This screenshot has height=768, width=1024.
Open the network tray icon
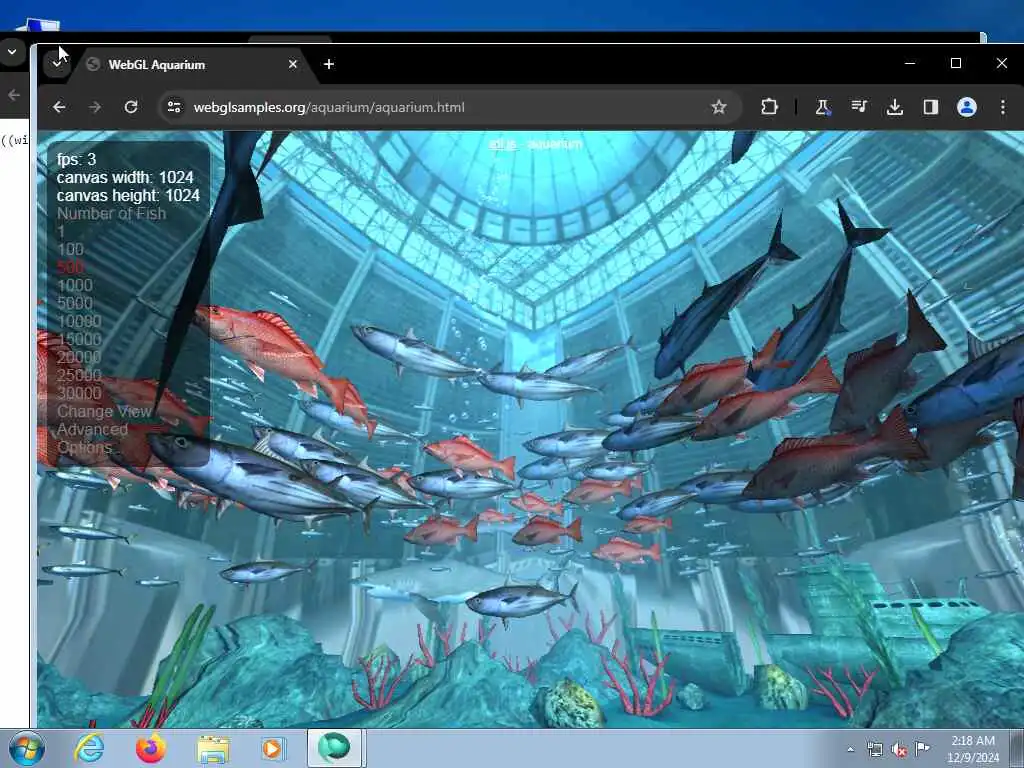(874, 750)
